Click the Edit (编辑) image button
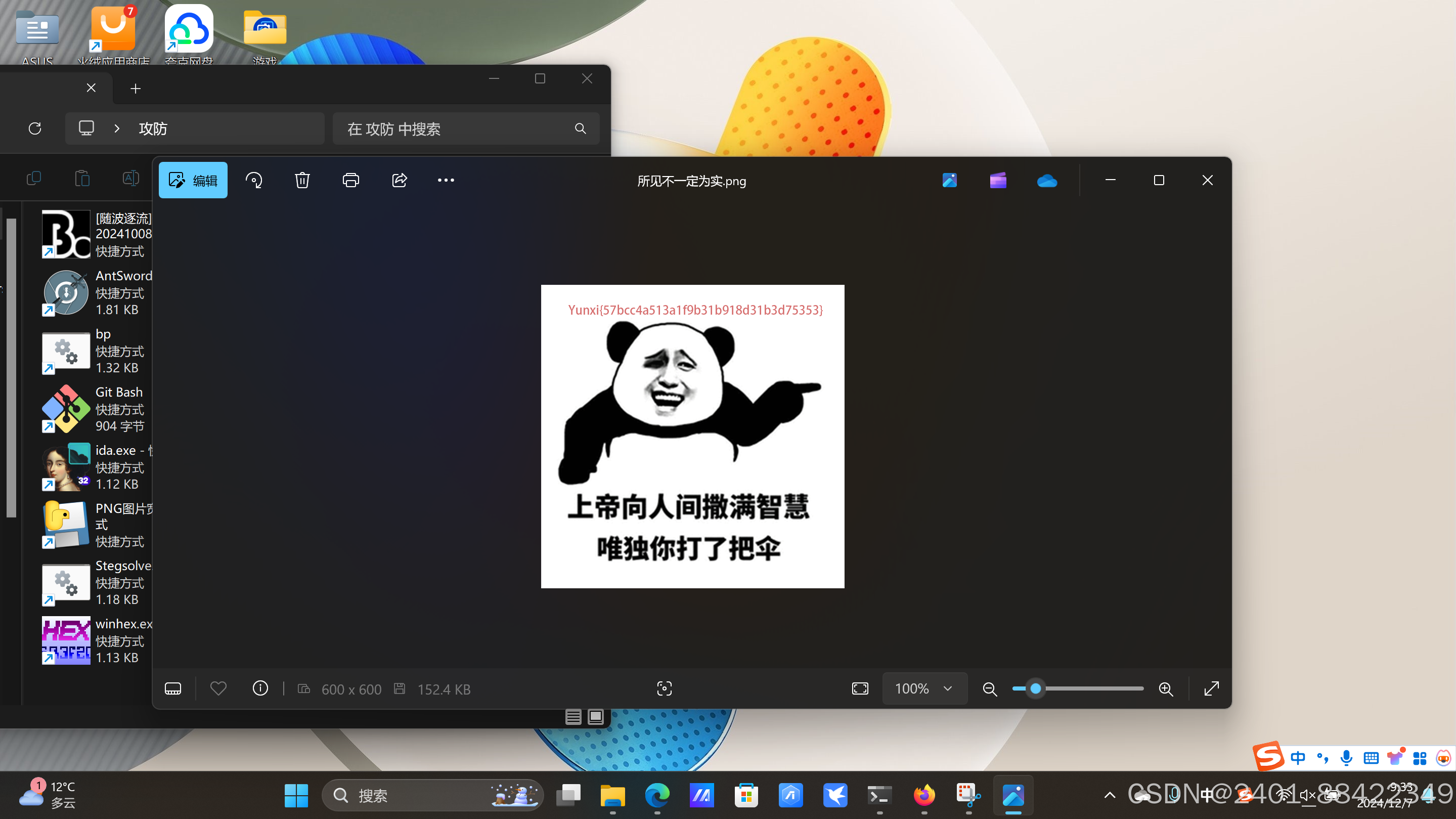 (193, 180)
